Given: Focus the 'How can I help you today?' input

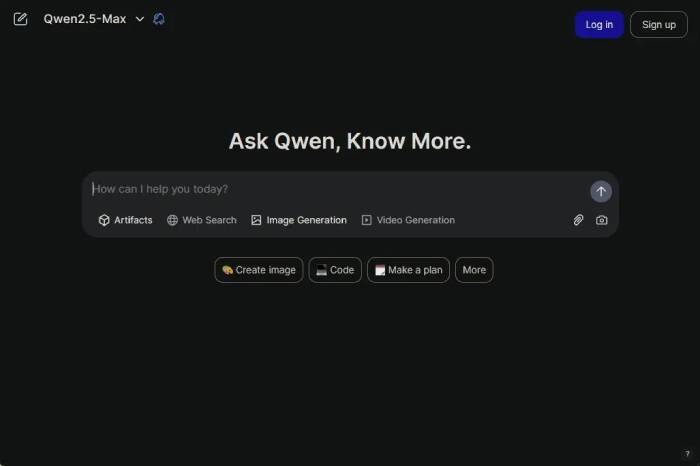Looking at the screenshot, I should 337,189.
